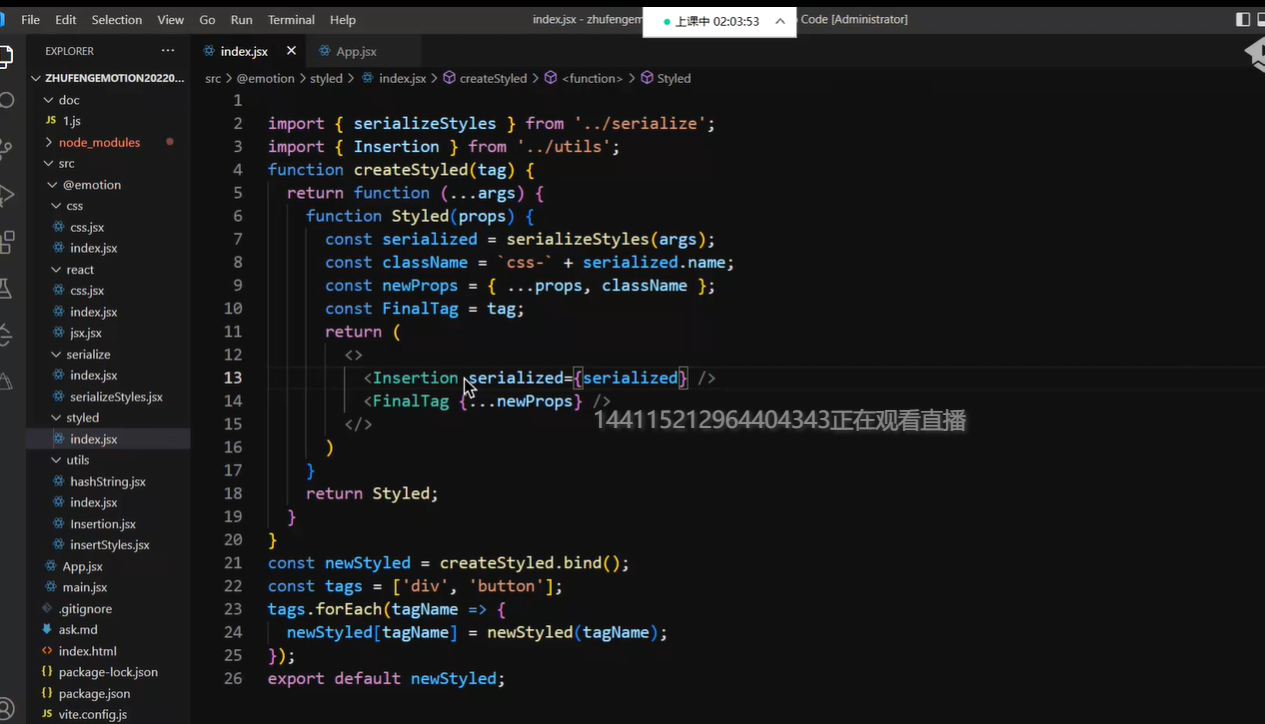The width and height of the screenshot is (1265, 724).
Task: Click line number 21 in gutter
Action: tap(232, 563)
